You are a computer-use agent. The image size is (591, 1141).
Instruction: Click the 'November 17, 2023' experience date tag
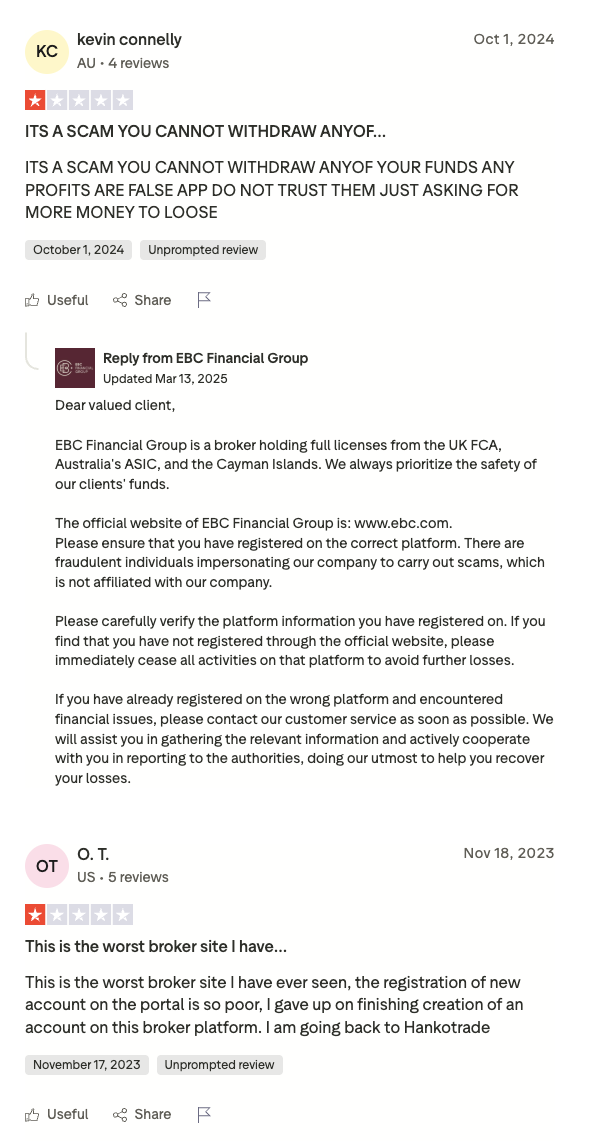point(87,1065)
